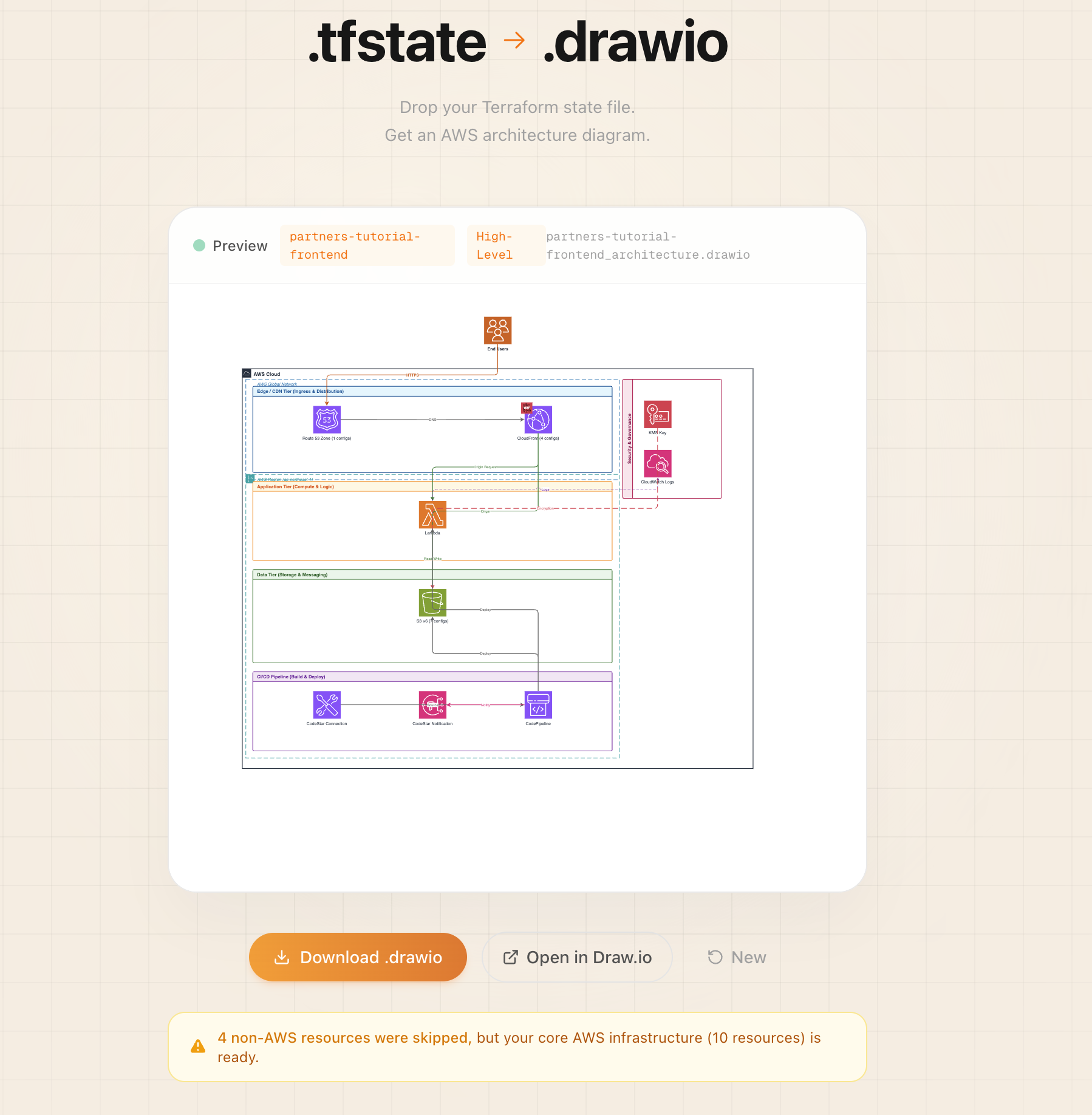Click the Download .drawio button
The image size is (1092, 1115).
pos(358,957)
